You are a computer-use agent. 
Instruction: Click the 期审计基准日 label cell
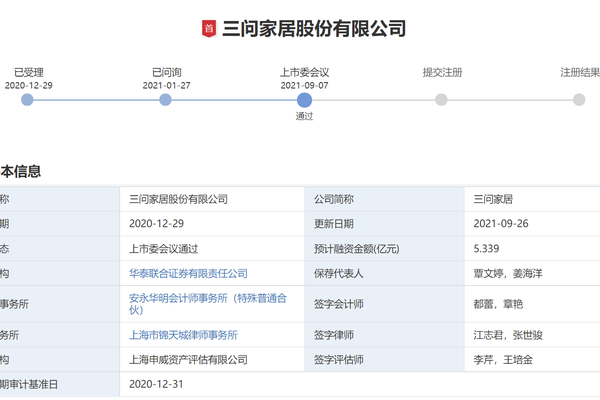(59, 384)
